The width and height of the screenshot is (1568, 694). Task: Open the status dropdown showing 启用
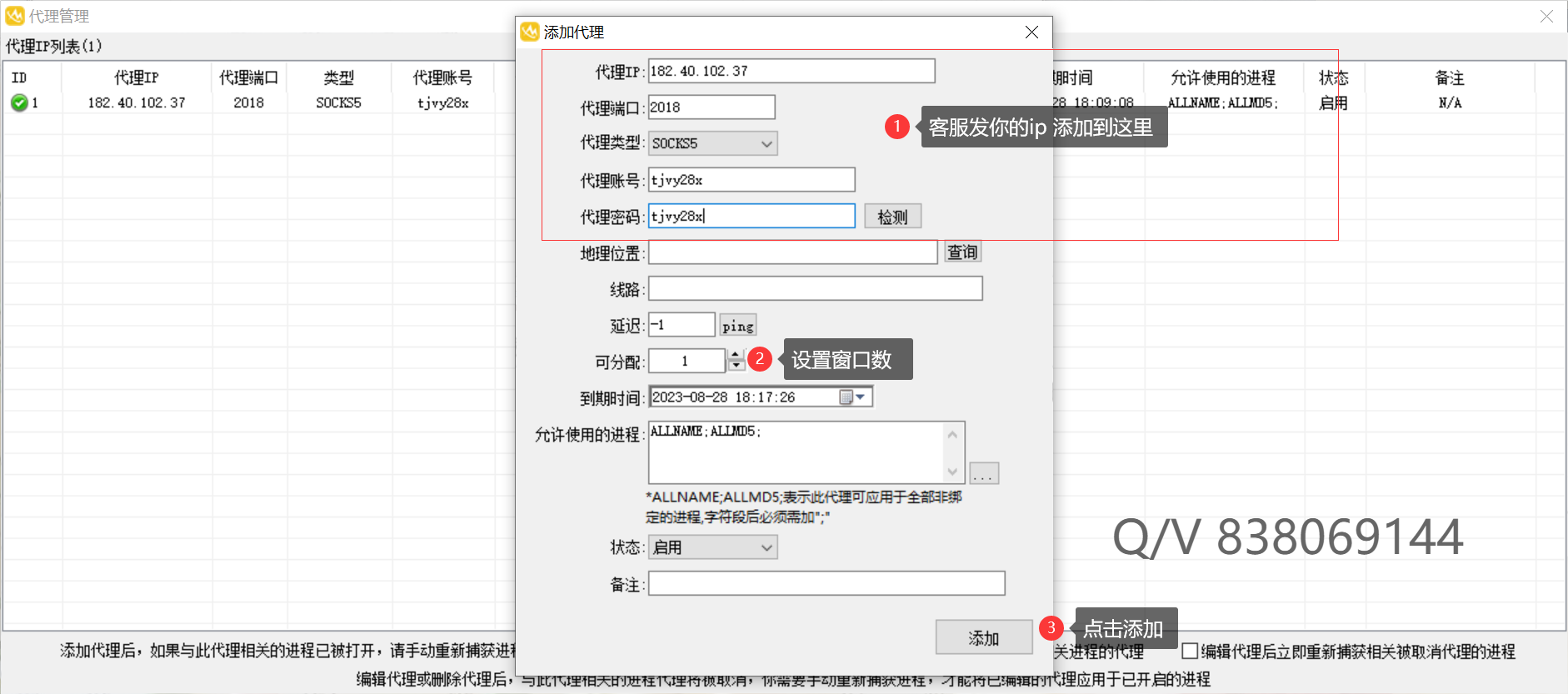point(767,547)
